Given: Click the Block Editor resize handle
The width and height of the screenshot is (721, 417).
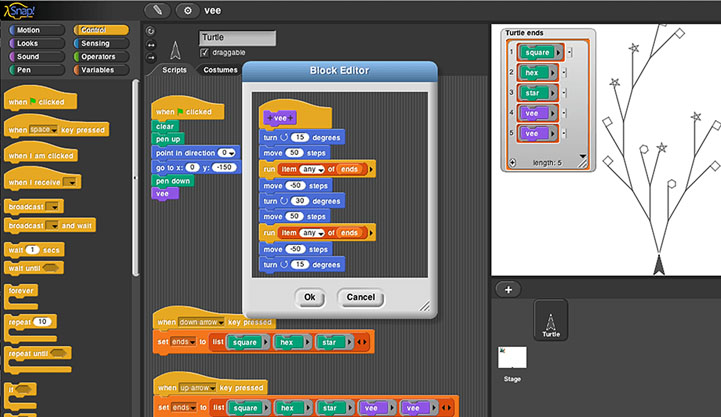Looking at the screenshot, I should pos(425,307).
